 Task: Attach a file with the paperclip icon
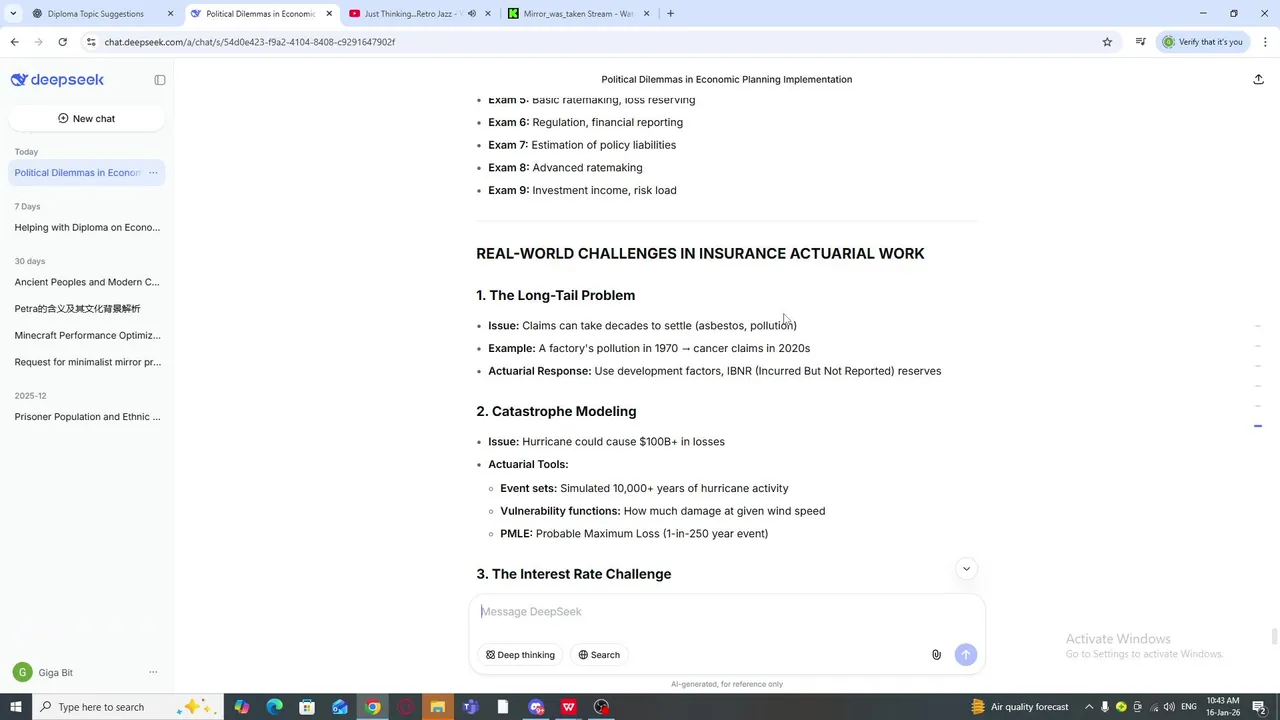coord(936,655)
